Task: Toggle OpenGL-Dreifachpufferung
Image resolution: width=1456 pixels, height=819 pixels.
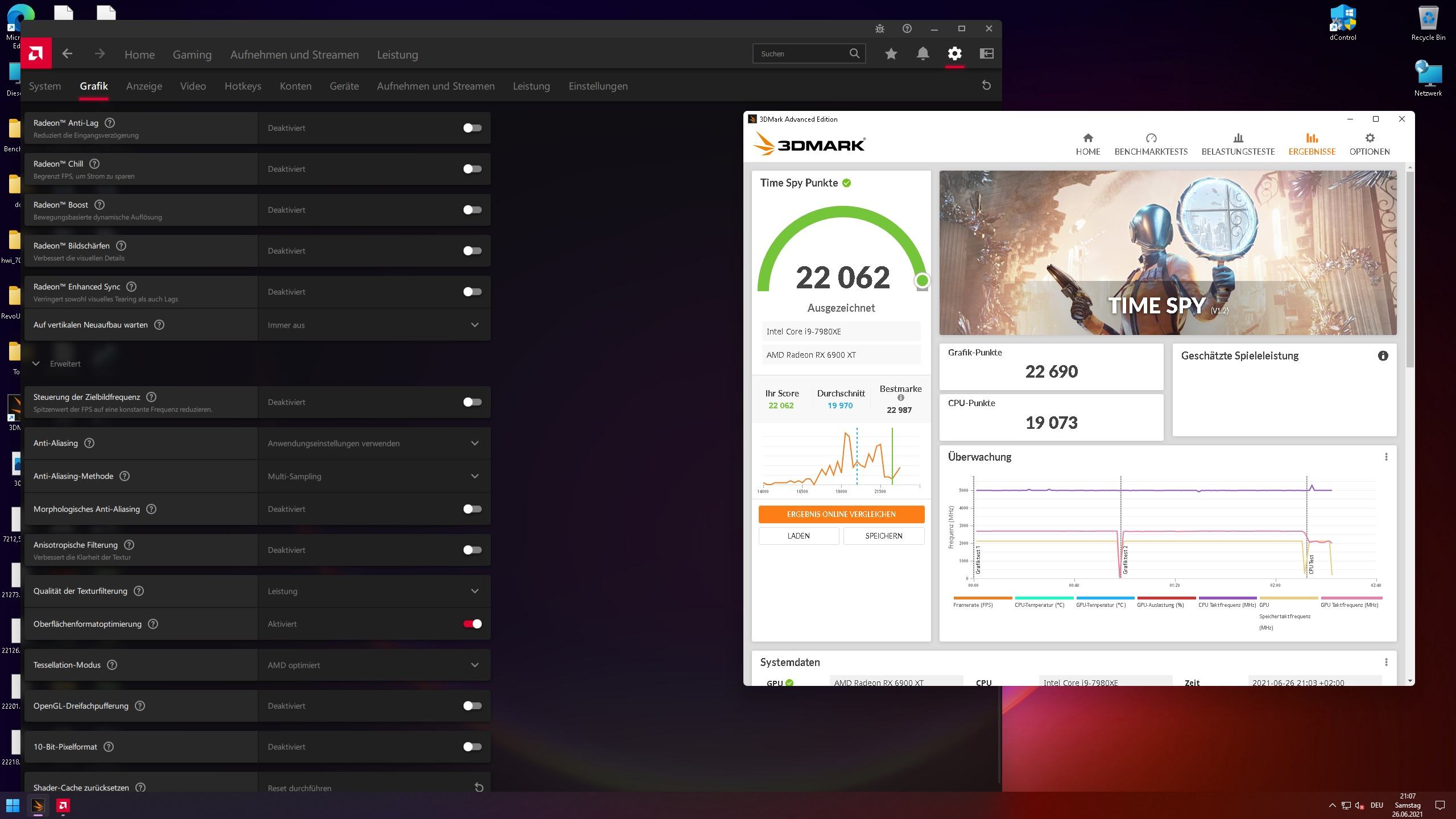Action: click(x=472, y=706)
